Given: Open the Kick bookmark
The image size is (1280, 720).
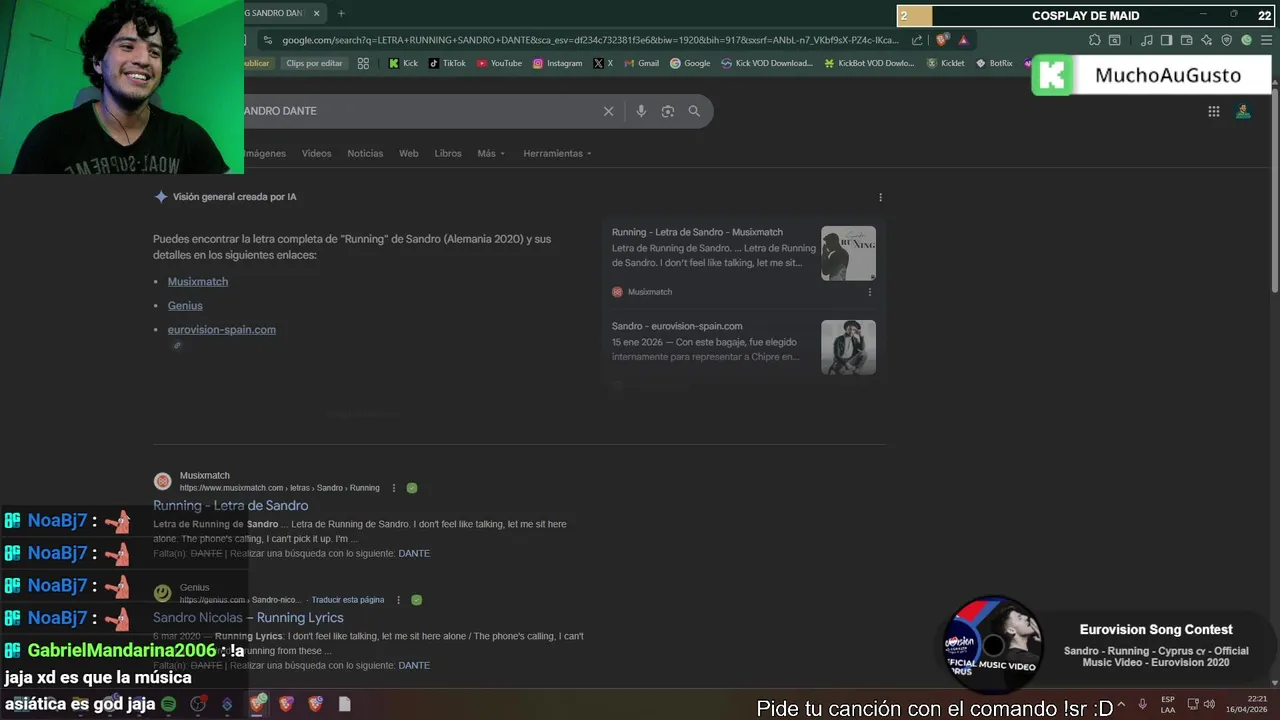Looking at the screenshot, I should (403, 63).
